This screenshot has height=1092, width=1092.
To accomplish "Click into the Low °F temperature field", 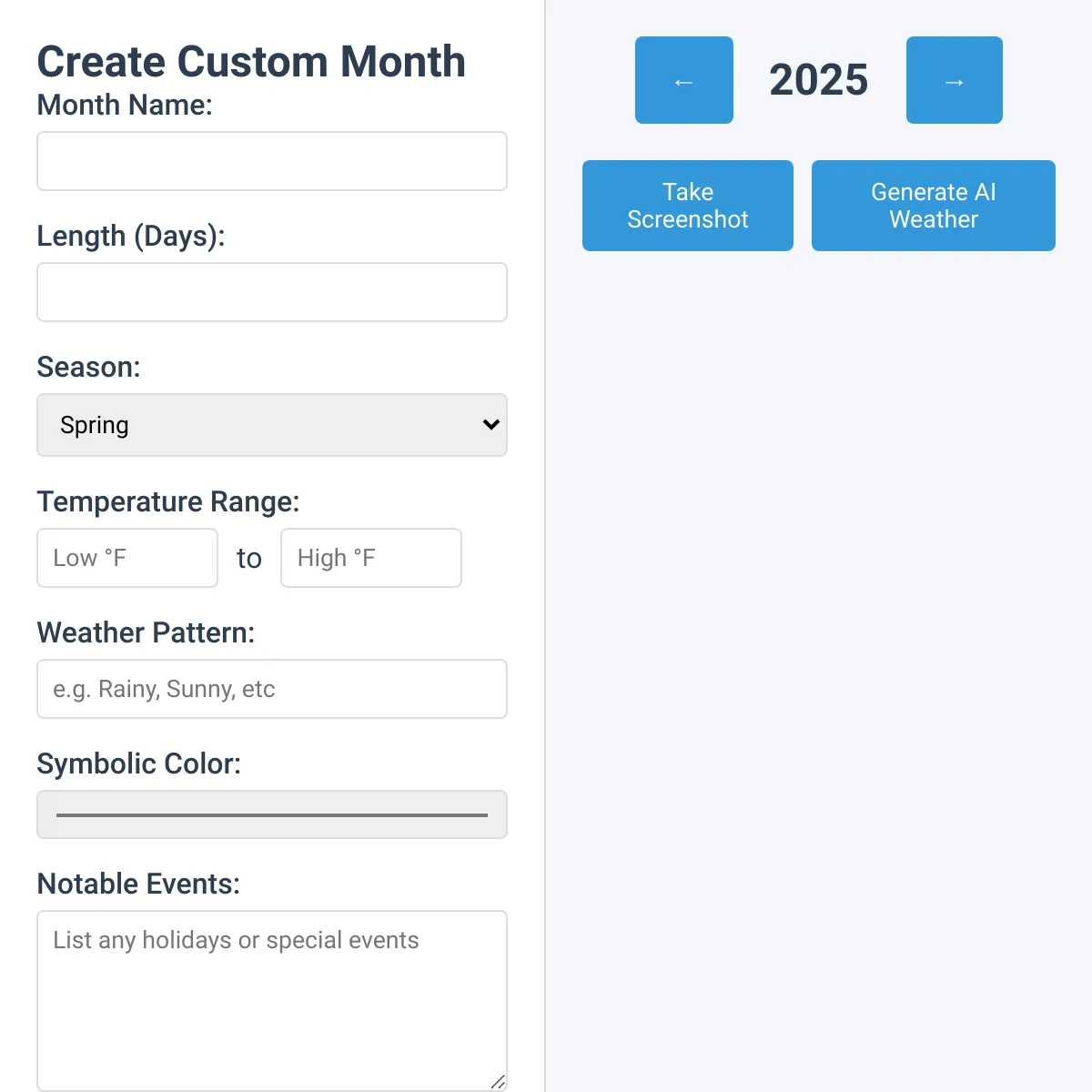I will 127,558.
